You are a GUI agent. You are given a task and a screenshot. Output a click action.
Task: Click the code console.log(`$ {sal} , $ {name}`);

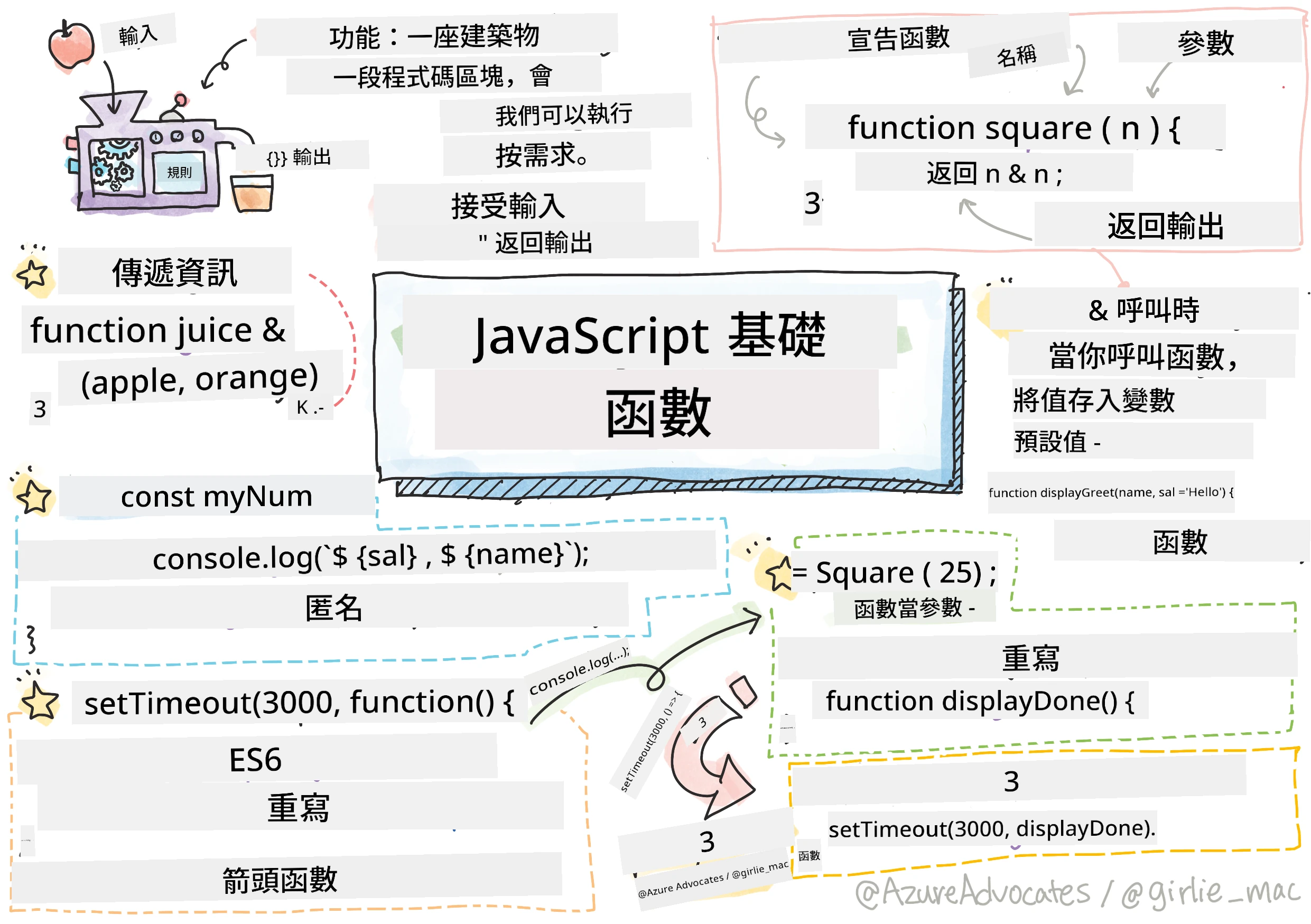[x=370, y=556]
